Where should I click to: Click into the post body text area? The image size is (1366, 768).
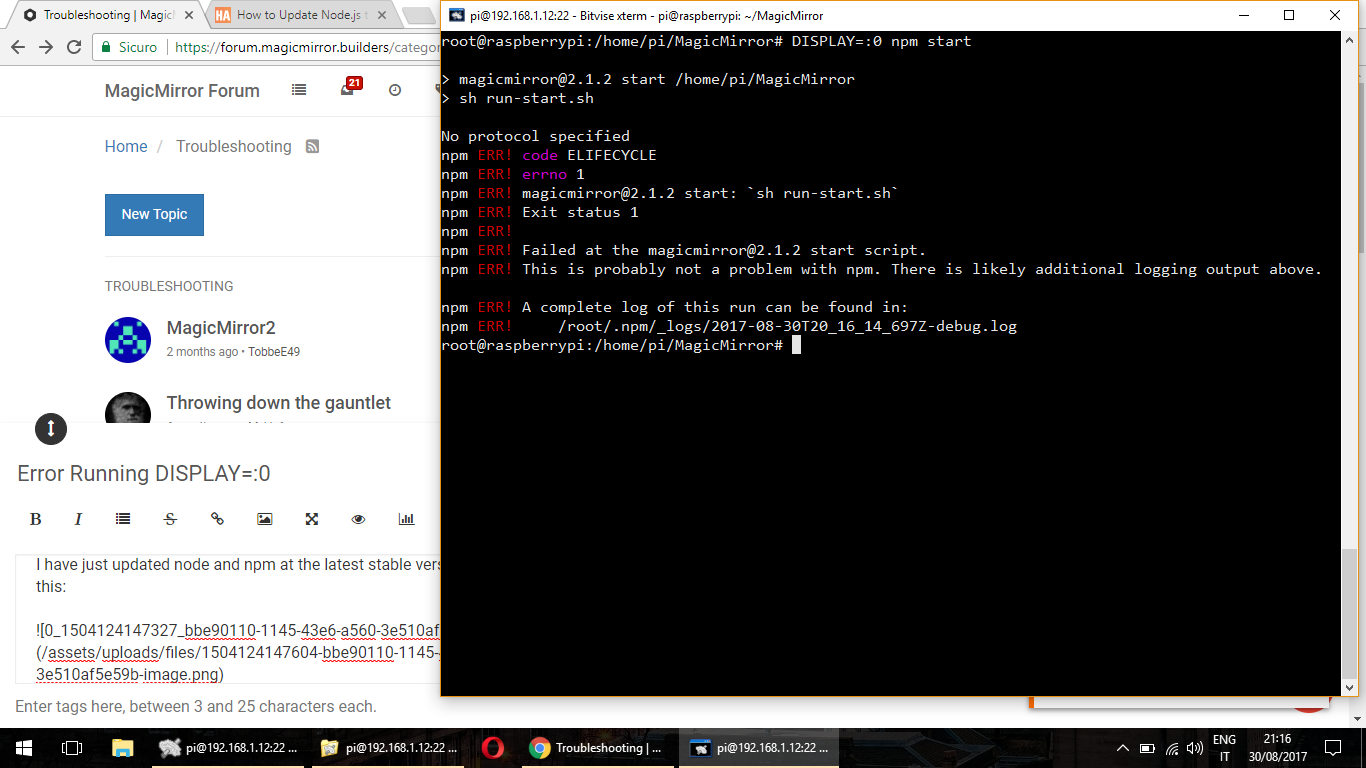228,620
